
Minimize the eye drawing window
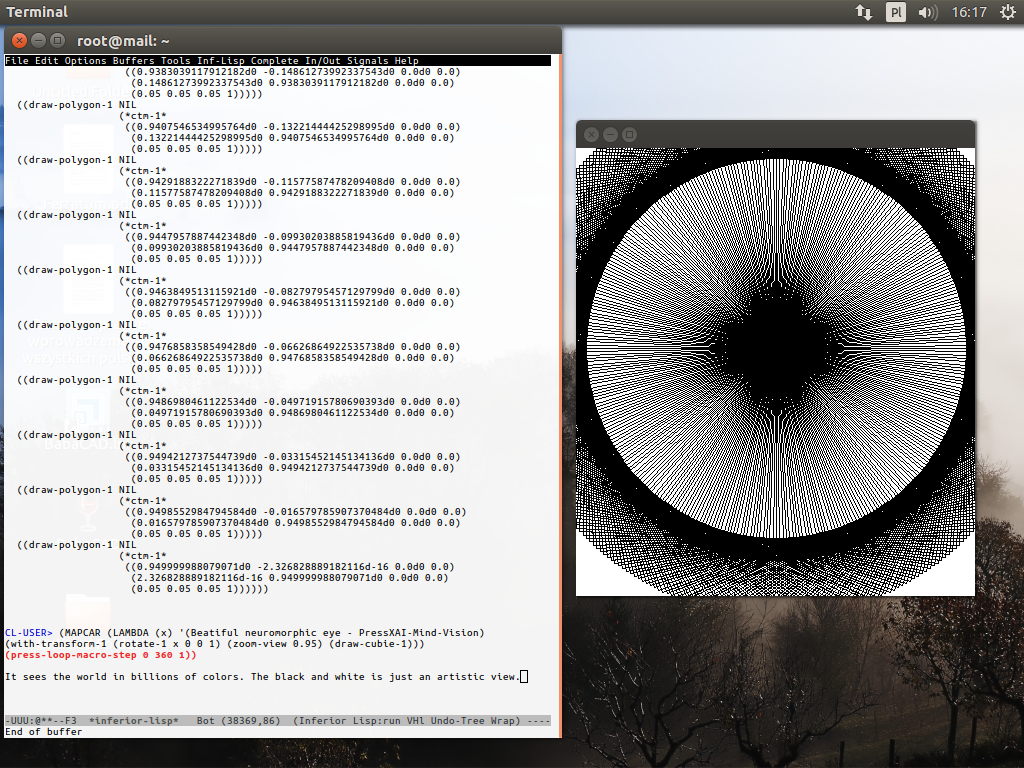611,135
